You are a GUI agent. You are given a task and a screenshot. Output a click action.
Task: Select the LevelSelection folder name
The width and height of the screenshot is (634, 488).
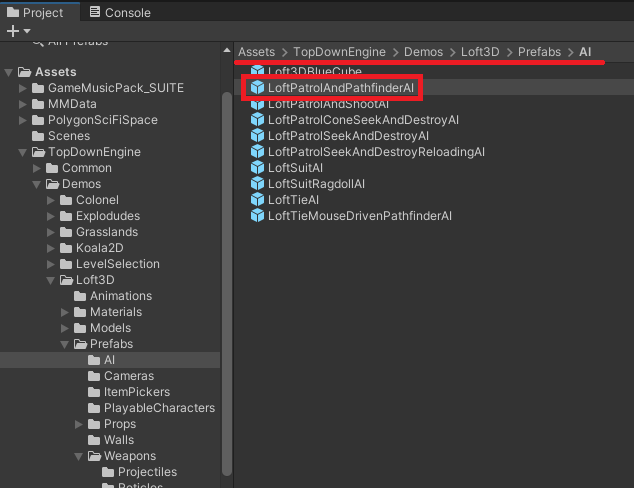point(118,264)
